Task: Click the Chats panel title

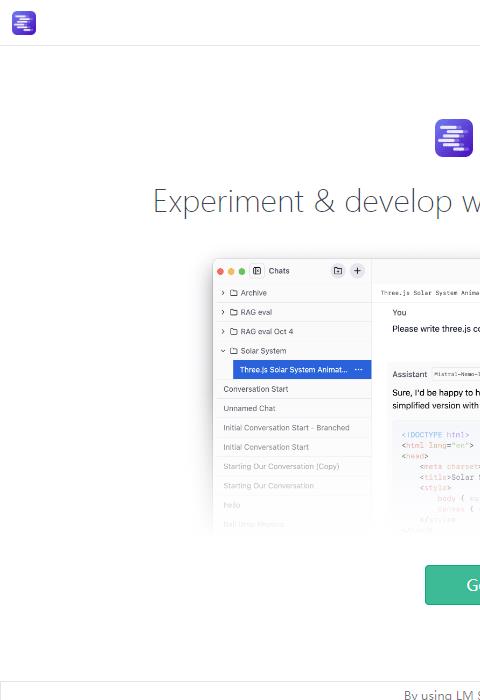Action: point(279,271)
